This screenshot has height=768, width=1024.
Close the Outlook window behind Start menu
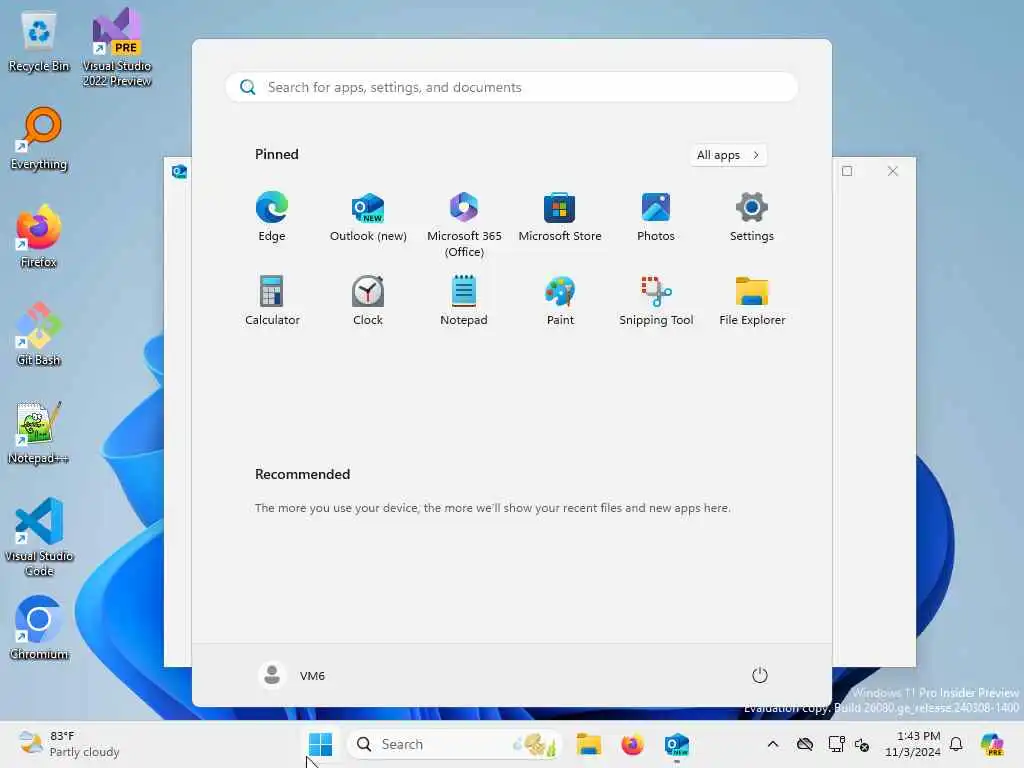[893, 171]
